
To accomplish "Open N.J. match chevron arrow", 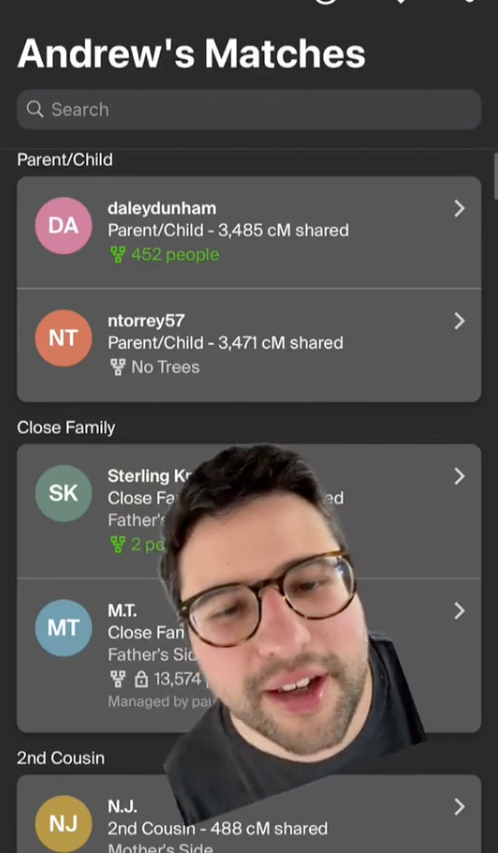I will (x=460, y=807).
